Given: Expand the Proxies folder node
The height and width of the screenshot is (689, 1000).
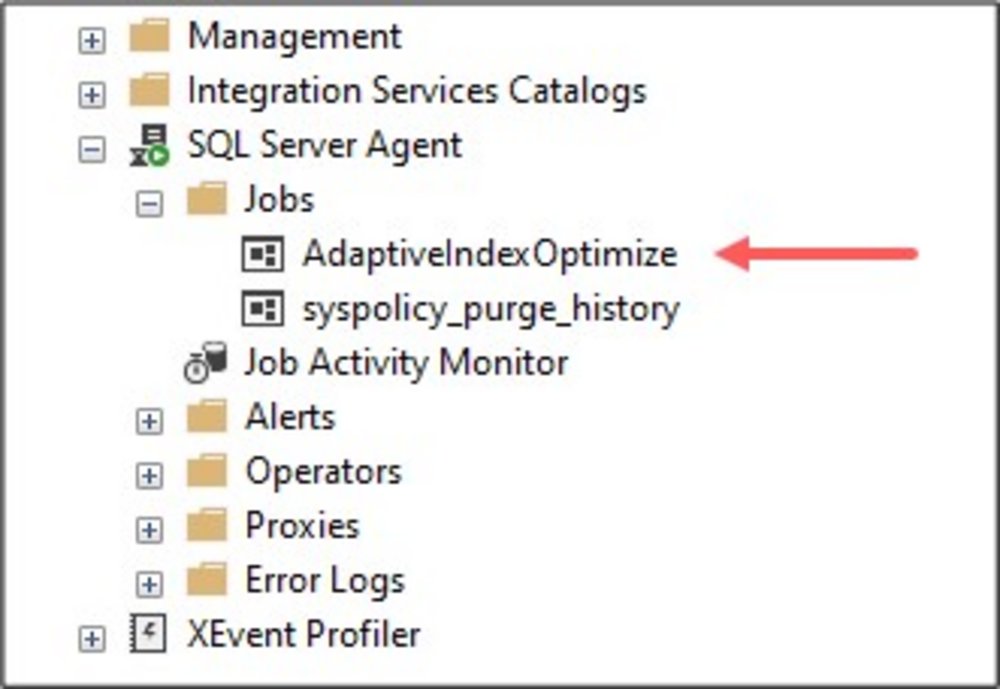Looking at the screenshot, I should point(148,529).
